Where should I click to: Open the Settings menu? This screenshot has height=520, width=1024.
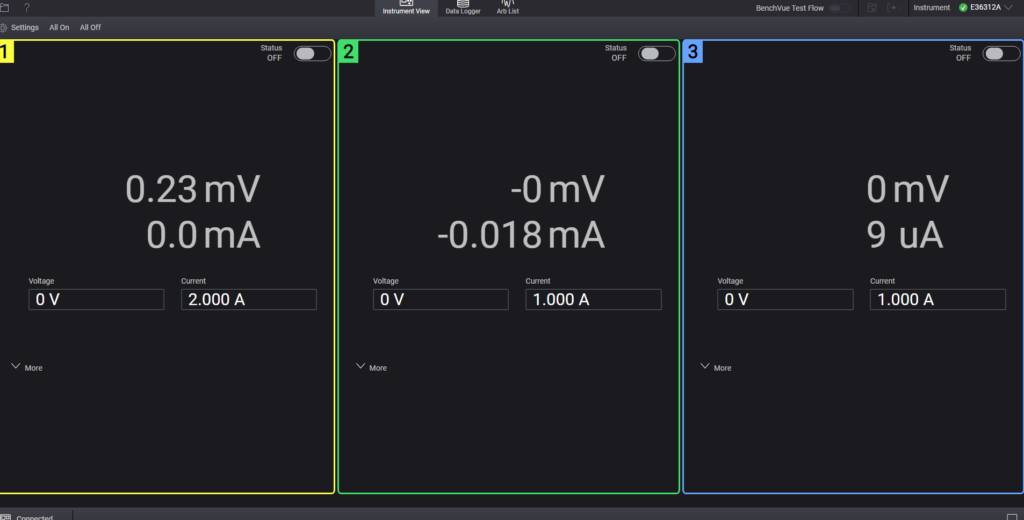pos(25,27)
